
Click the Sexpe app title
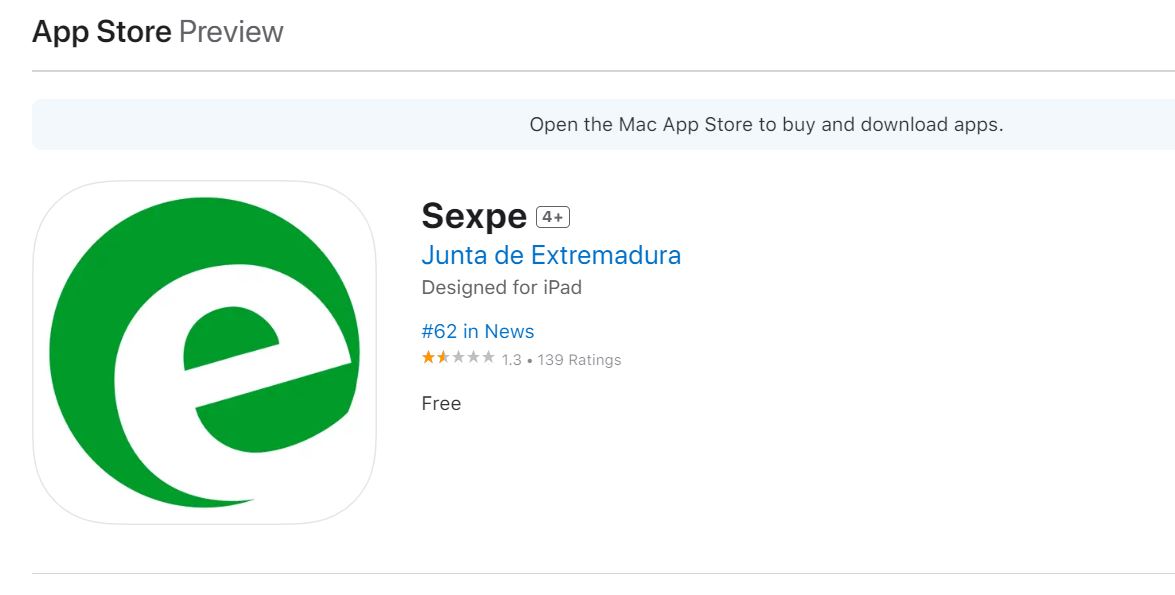(x=474, y=216)
